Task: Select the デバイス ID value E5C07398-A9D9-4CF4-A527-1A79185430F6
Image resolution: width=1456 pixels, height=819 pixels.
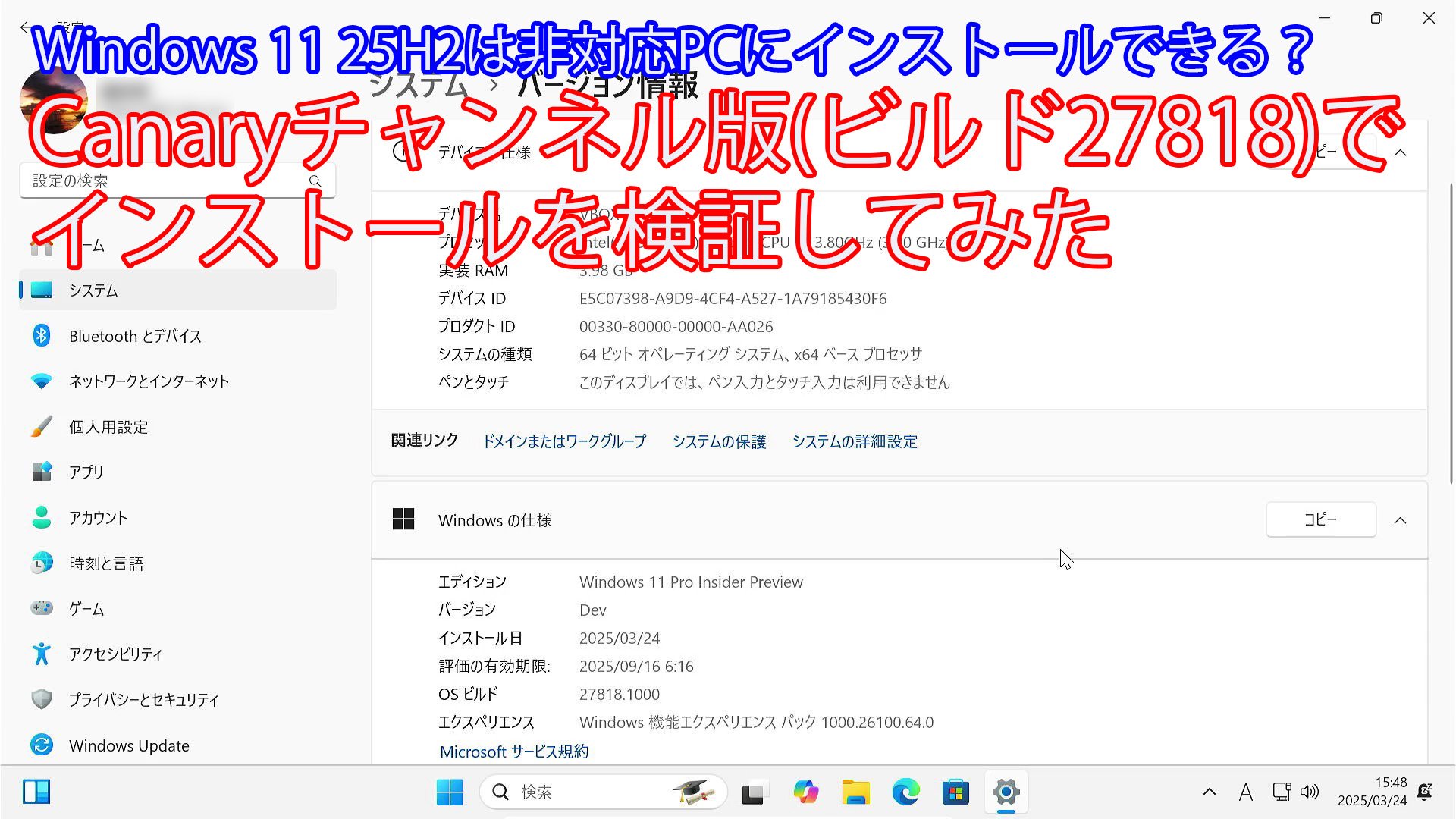Action: click(733, 299)
